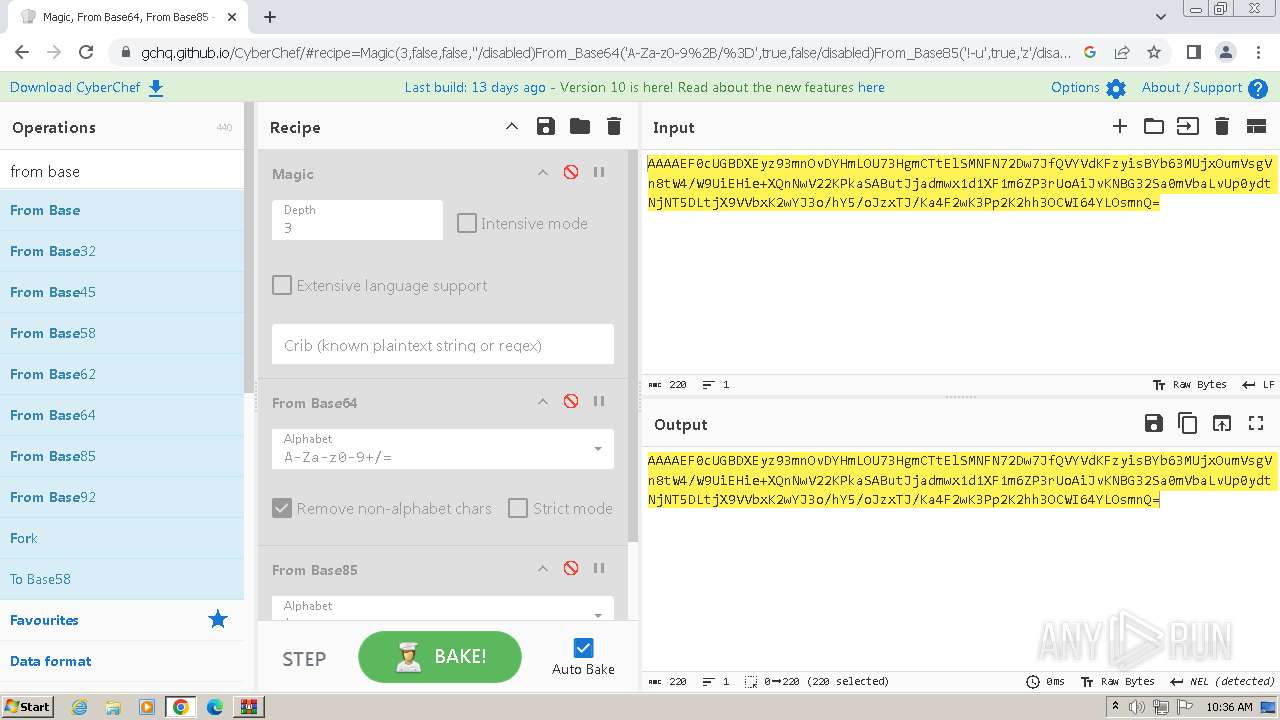Set breakpoint on From Base85 operation
The image size is (1280, 720).
(x=599, y=568)
